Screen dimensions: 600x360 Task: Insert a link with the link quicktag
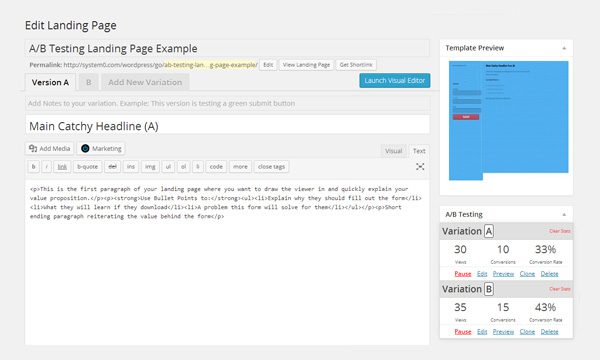pos(62,167)
